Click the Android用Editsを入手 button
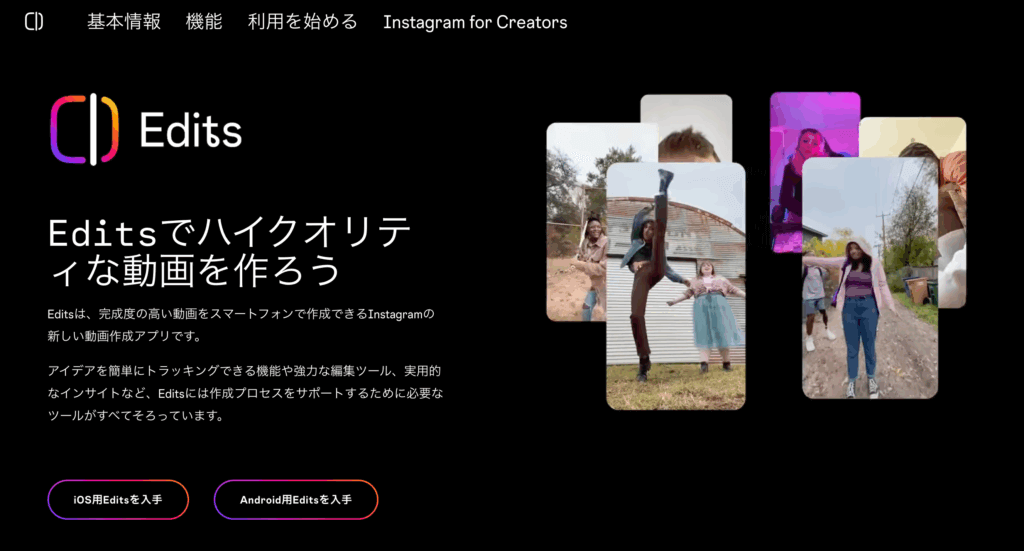The image size is (1024, 551). tap(296, 499)
